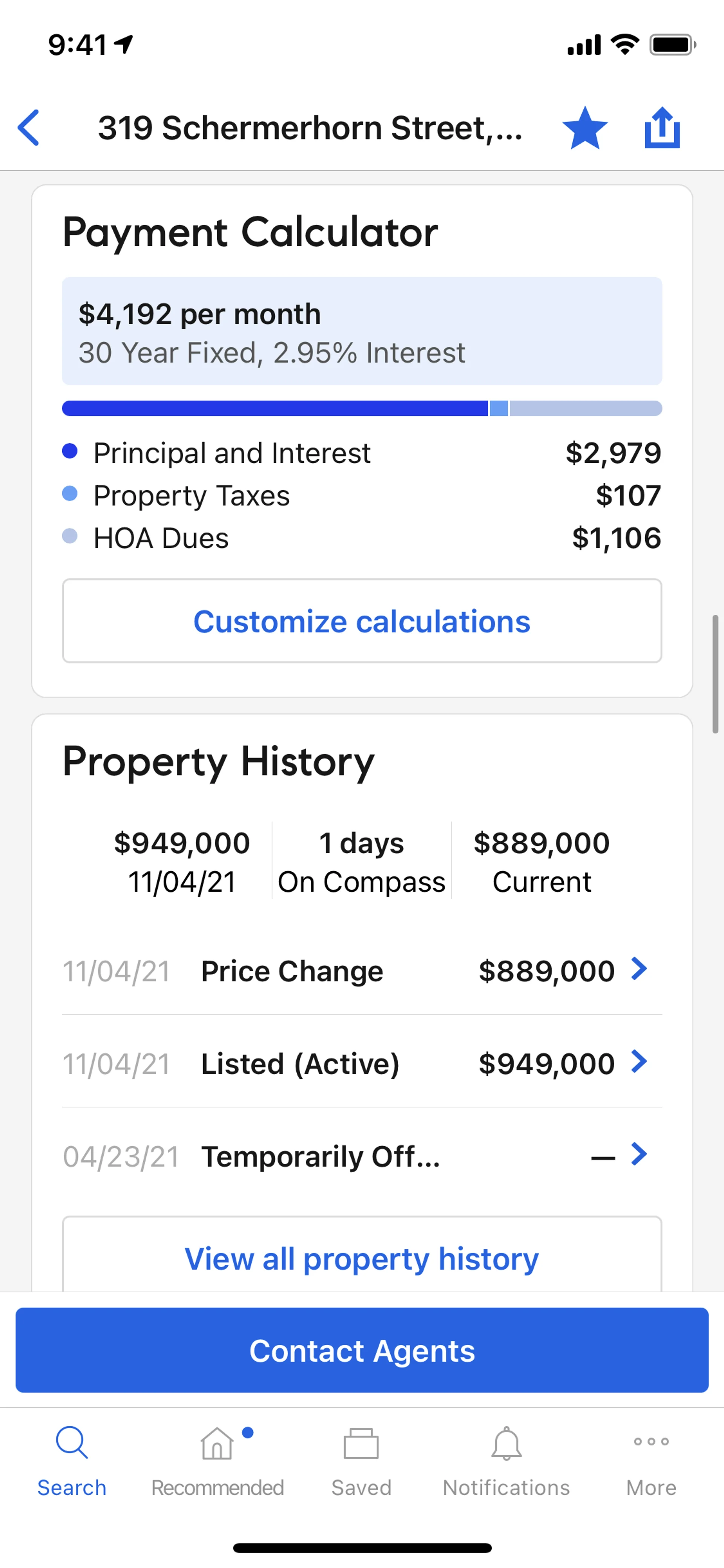Toggle the favorite star for this listing

tap(585, 128)
